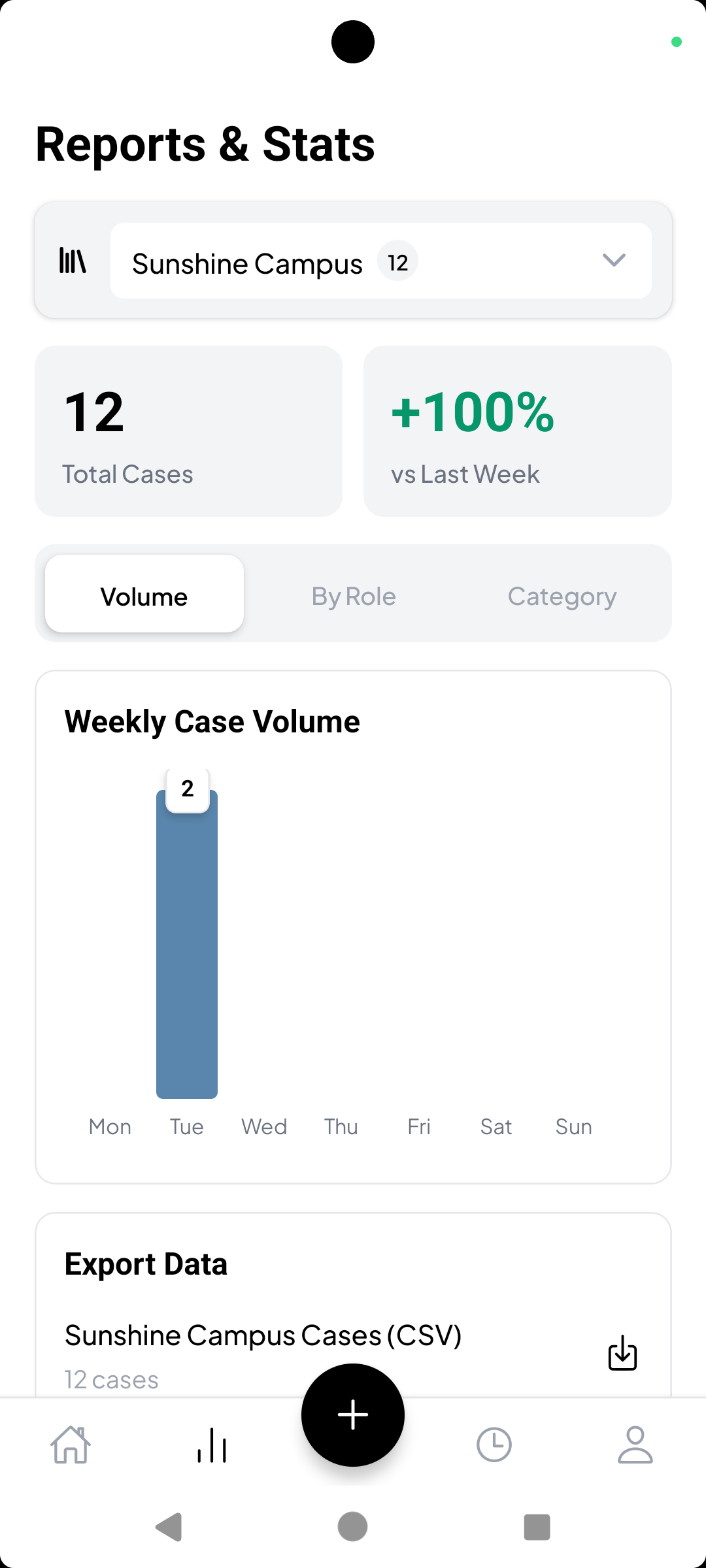Tap the green status dot in top corner
Image resolution: width=706 pixels, height=1568 pixels.
[678, 41]
